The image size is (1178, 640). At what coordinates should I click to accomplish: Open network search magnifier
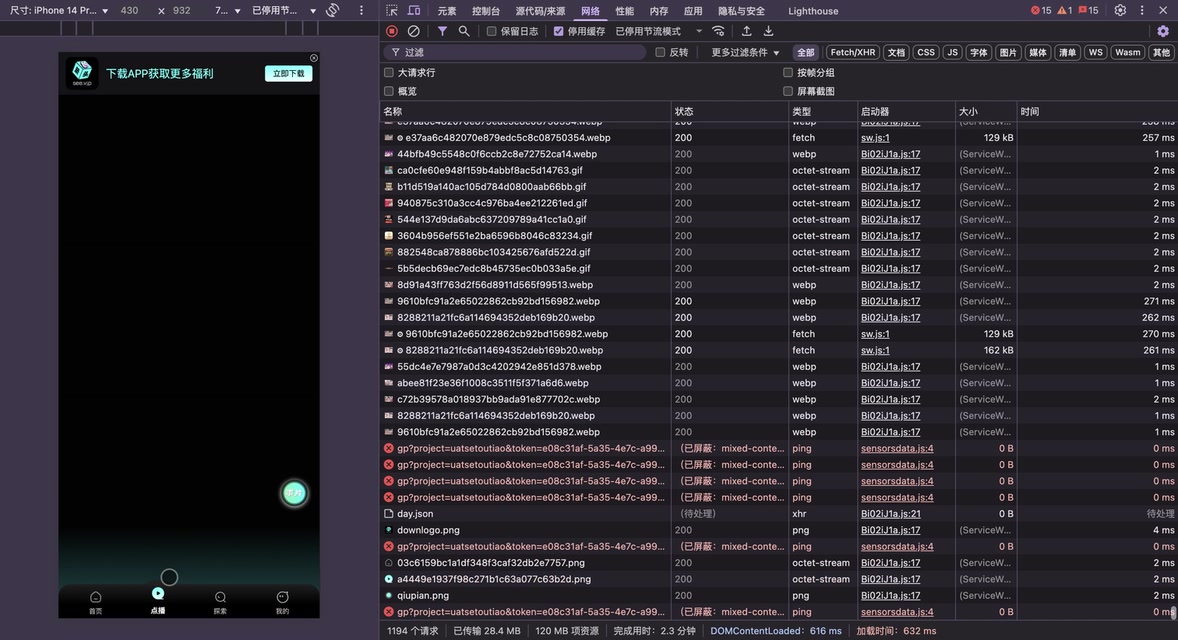pos(464,31)
